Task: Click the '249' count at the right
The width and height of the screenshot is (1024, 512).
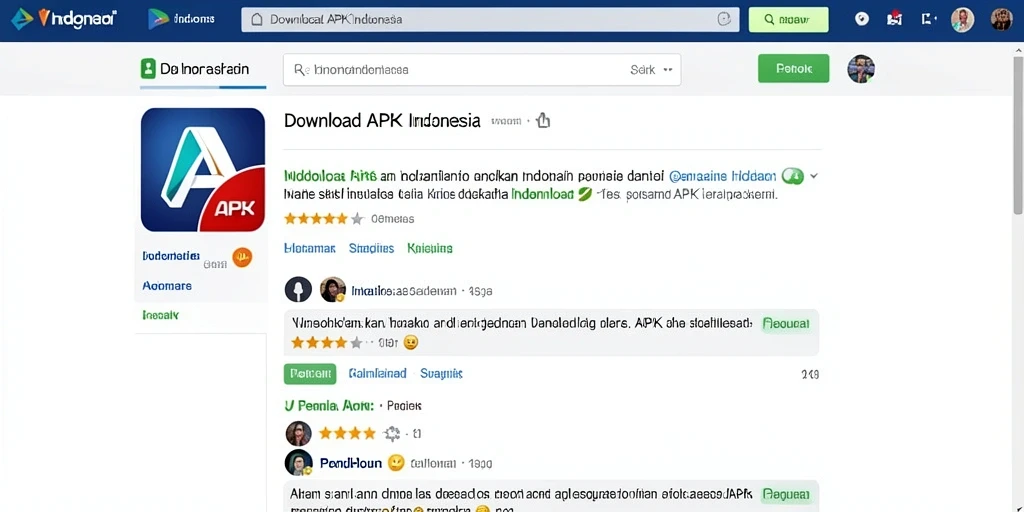Action: 810,375
